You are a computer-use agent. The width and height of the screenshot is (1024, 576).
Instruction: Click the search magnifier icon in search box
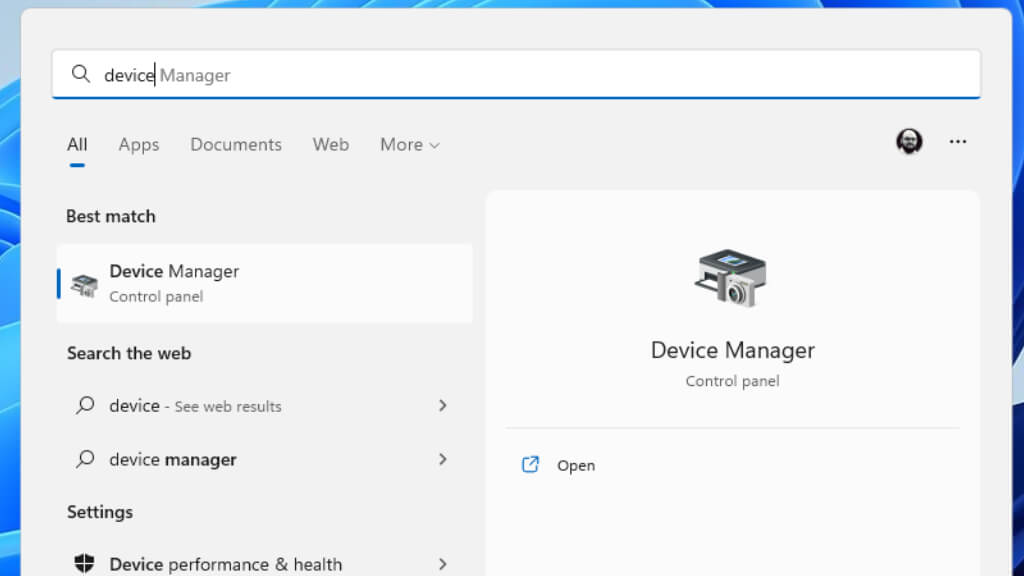tap(80, 74)
